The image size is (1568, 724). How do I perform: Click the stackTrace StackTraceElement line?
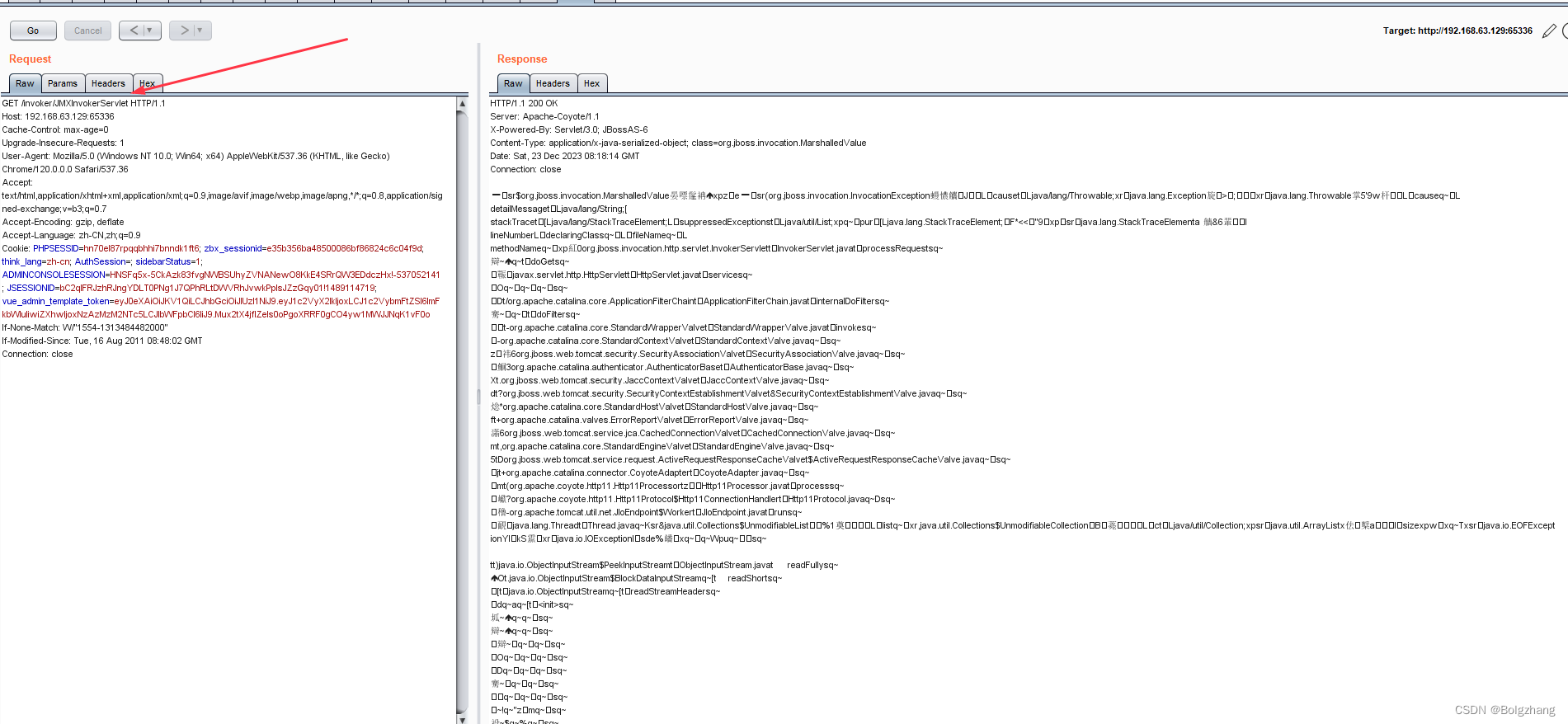(869, 222)
